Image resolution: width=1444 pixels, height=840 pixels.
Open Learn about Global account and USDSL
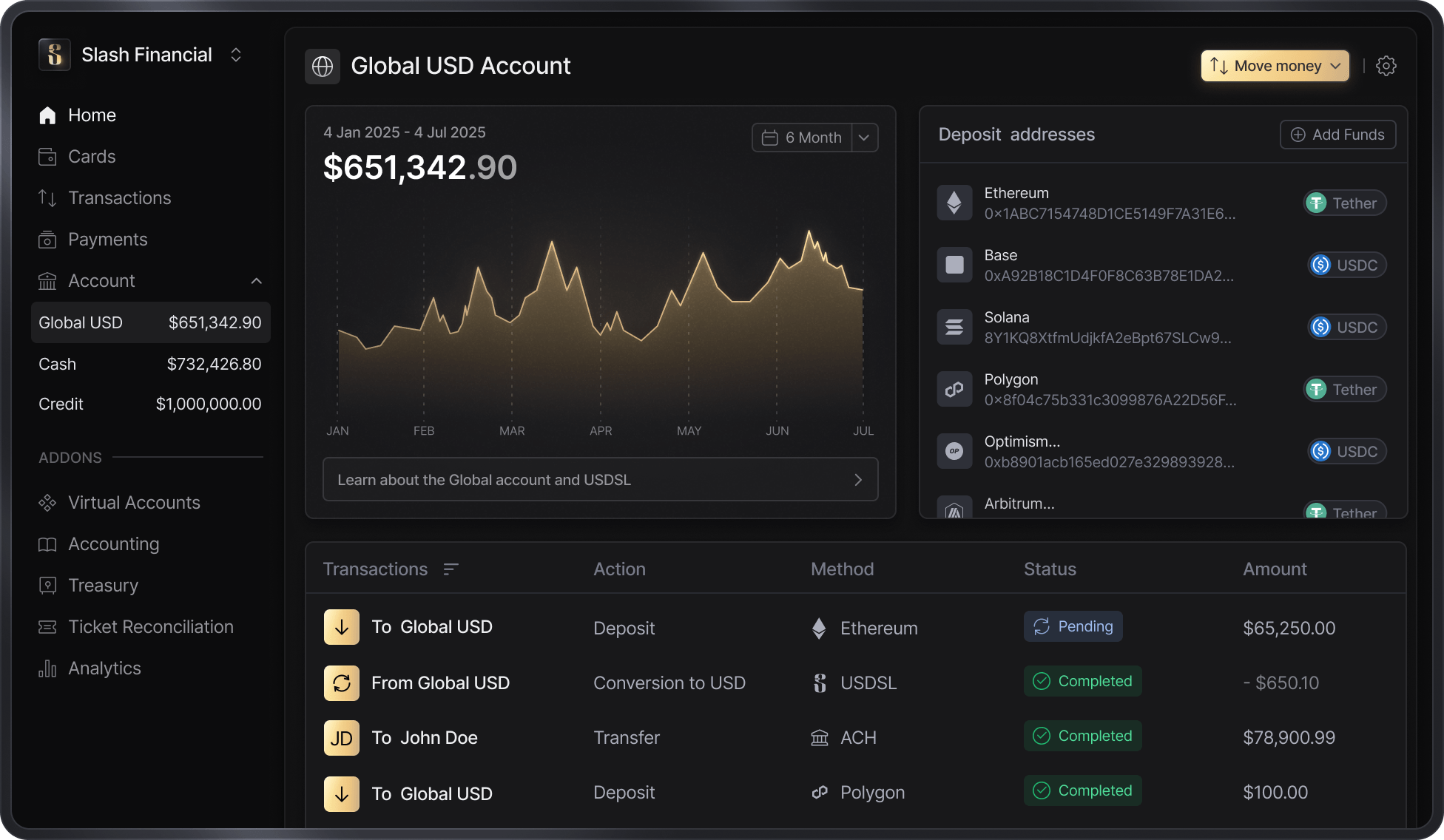coord(600,480)
